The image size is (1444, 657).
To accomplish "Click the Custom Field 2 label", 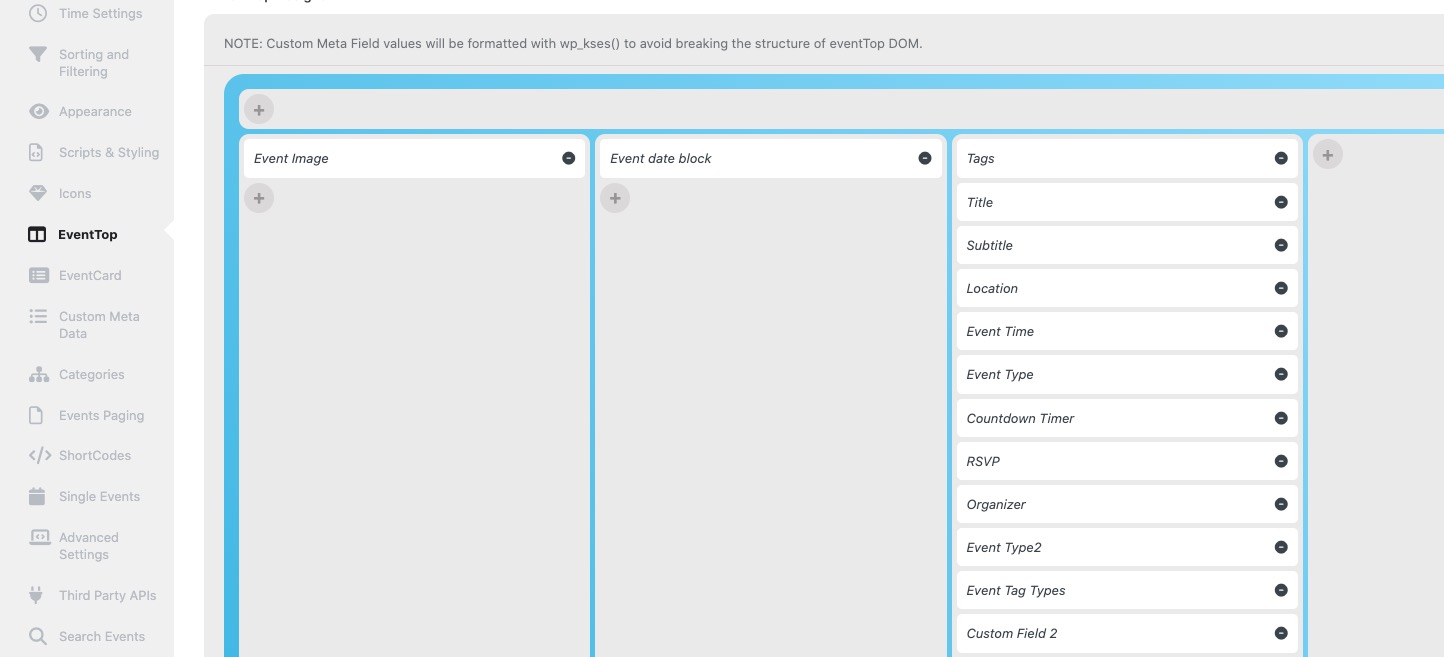I will 1012,633.
